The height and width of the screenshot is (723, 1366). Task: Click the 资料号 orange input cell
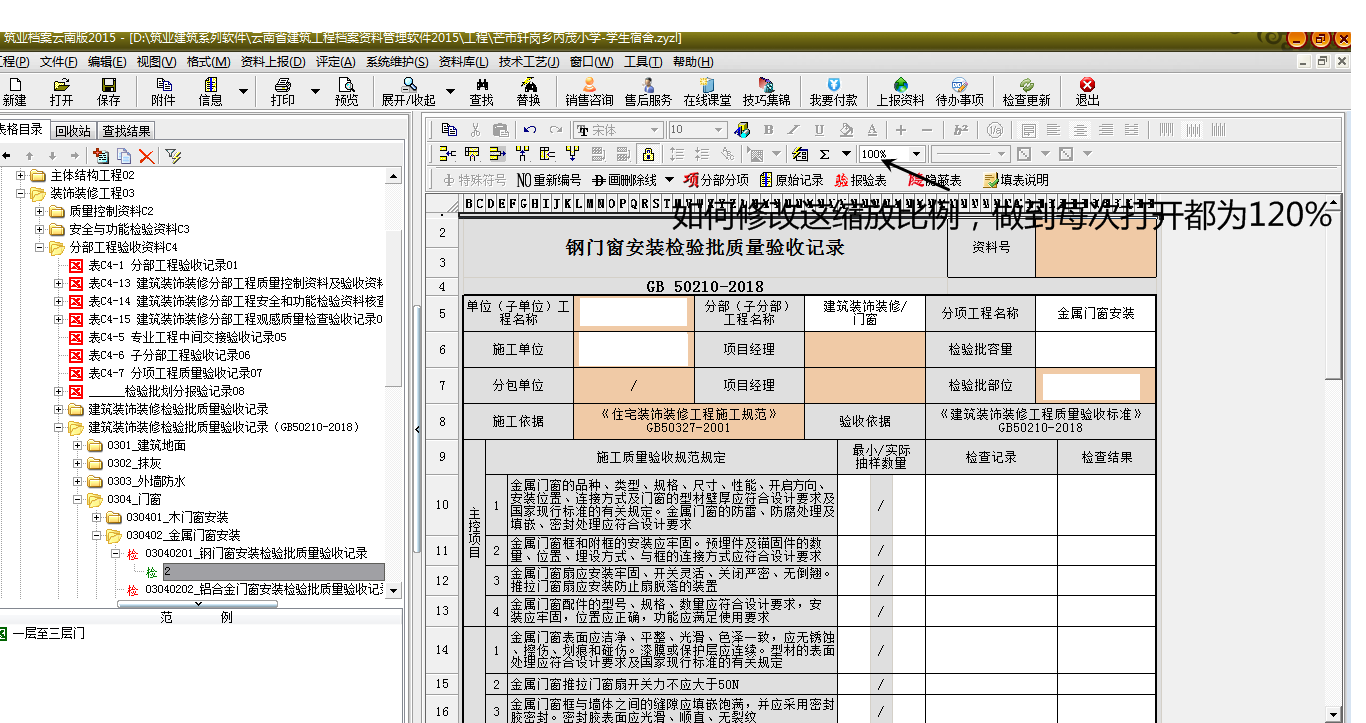click(1095, 248)
